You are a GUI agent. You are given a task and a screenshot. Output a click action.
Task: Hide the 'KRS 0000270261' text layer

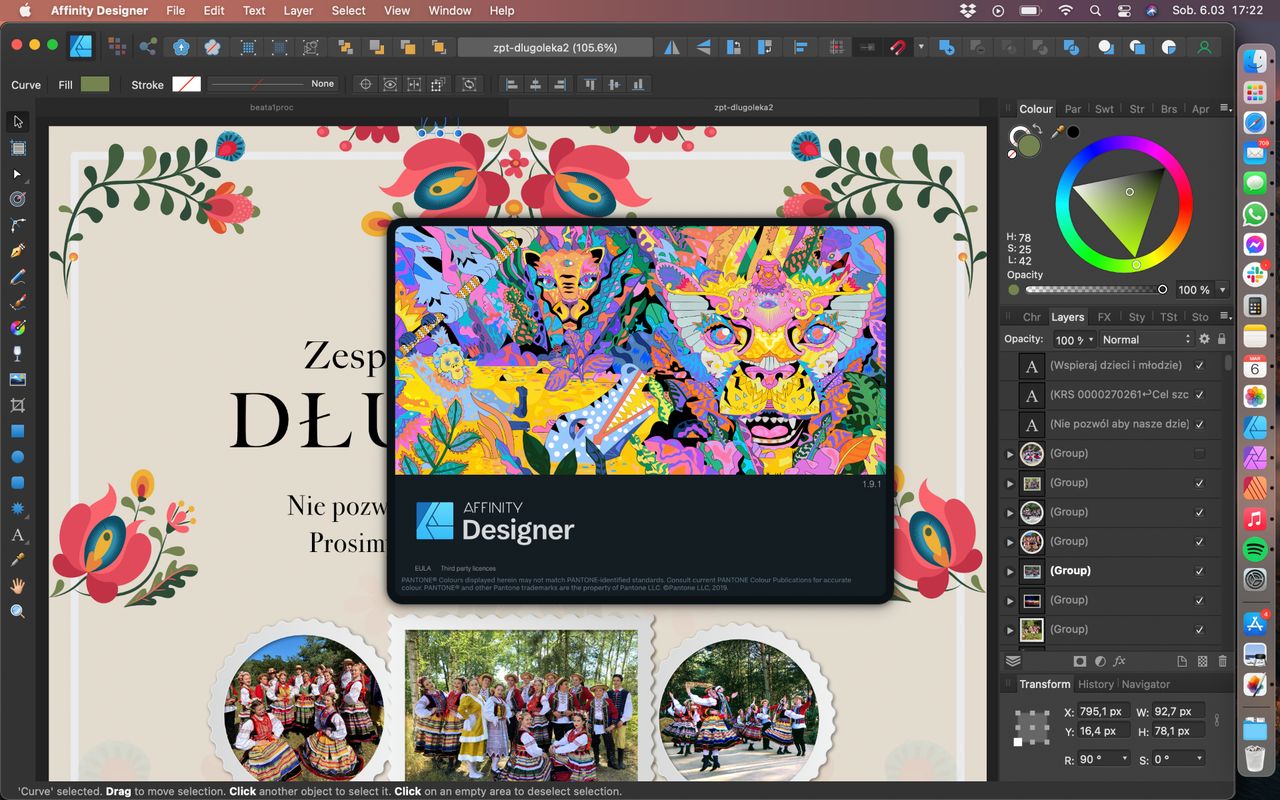coord(1200,395)
